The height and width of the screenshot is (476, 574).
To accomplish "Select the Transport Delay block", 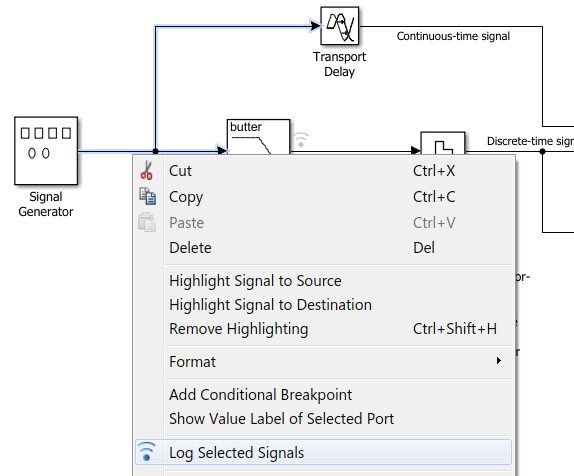I will [x=339, y=26].
